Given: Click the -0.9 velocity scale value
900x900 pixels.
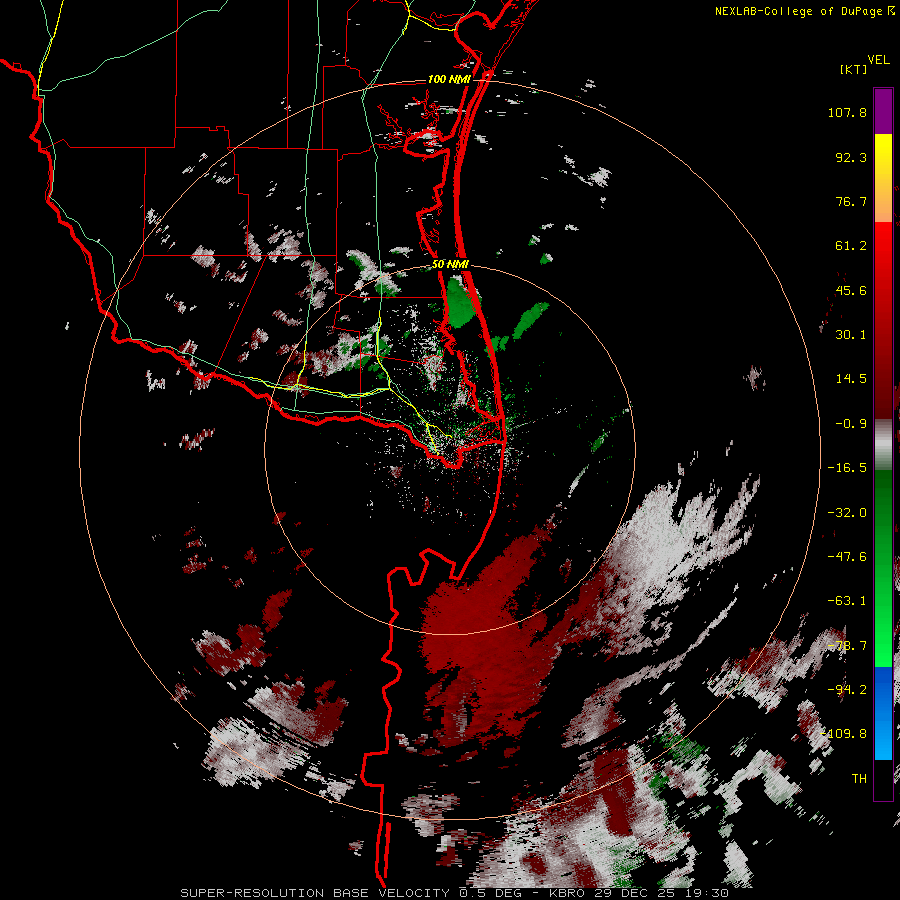Looking at the screenshot, I should [x=851, y=424].
